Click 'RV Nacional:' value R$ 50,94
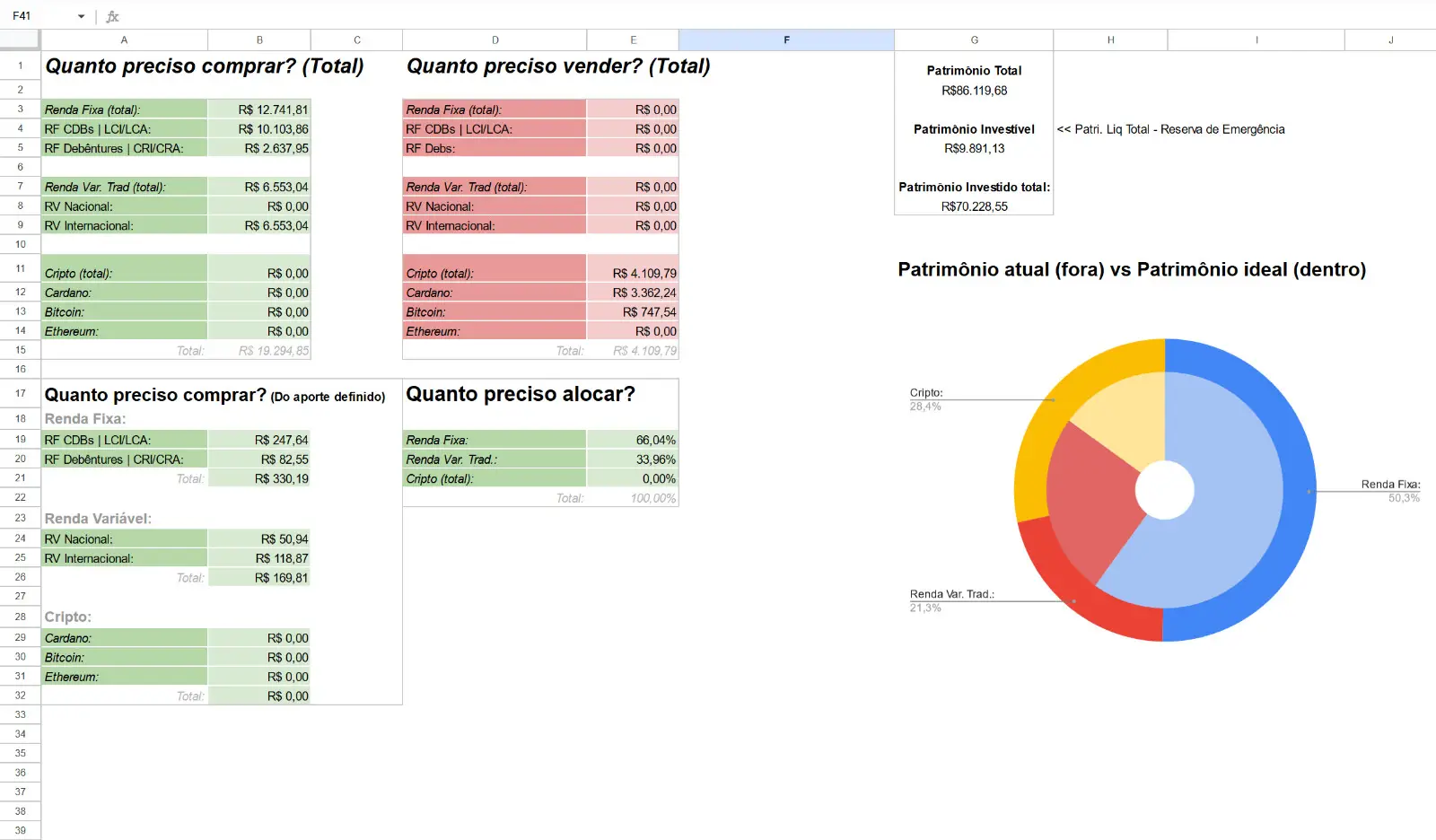1436x840 pixels. [x=259, y=539]
